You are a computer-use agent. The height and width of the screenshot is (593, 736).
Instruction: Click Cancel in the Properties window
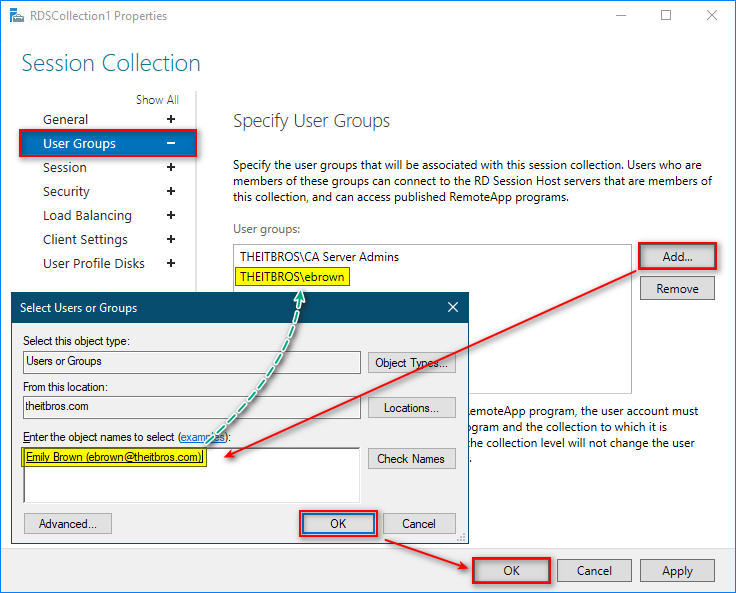tap(594, 570)
